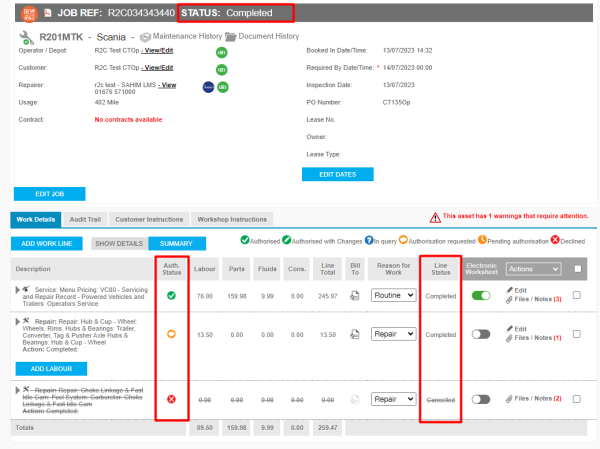Click Bill To icon for Service line
The image size is (600, 449).
[x=355, y=295]
